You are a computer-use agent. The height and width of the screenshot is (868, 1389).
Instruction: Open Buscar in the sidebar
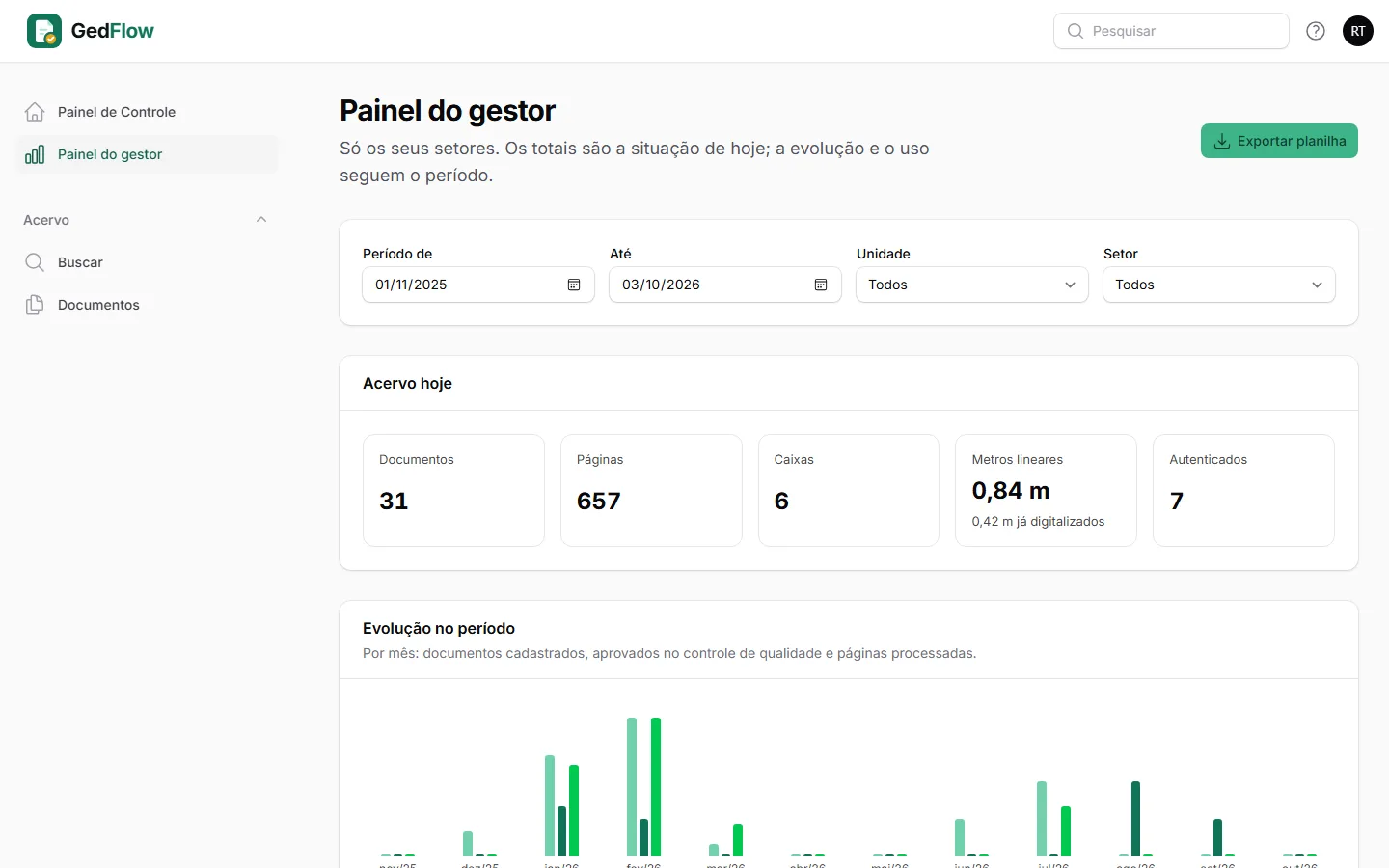147,262
